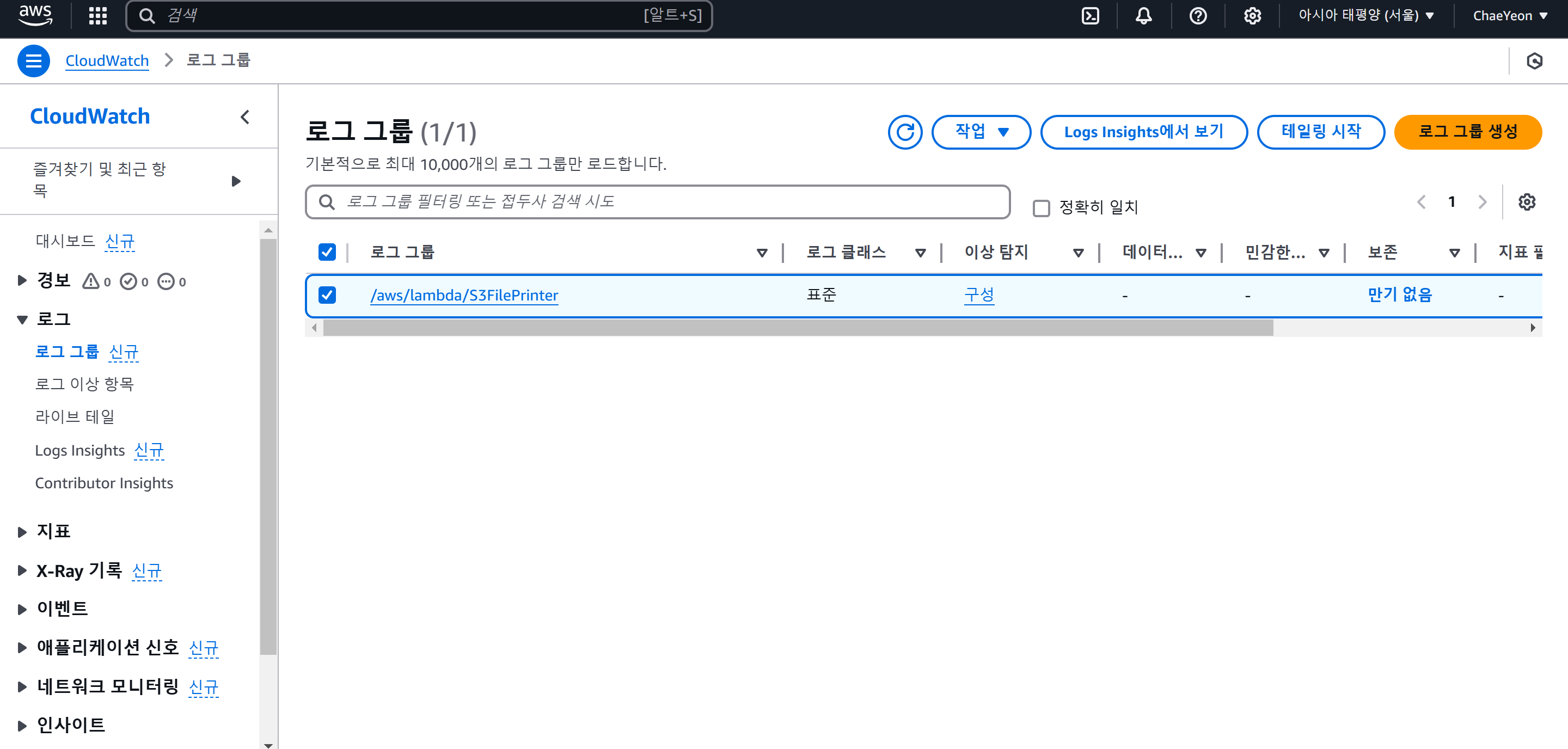Image resolution: width=1568 pixels, height=749 pixels.
Task: Click the blue hamburger navigation menu icon
Action: click(x=33, y=61)
